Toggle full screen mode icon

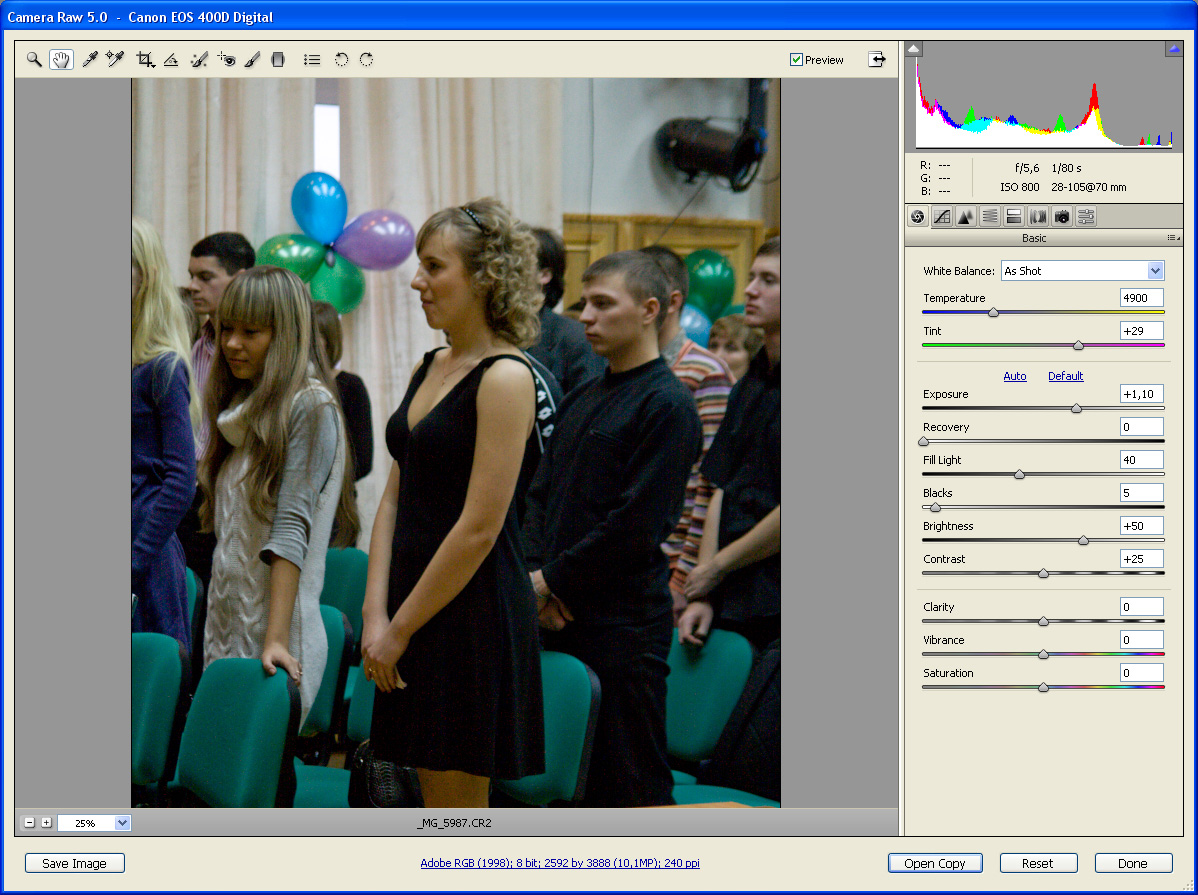click(x=877, y=59)
